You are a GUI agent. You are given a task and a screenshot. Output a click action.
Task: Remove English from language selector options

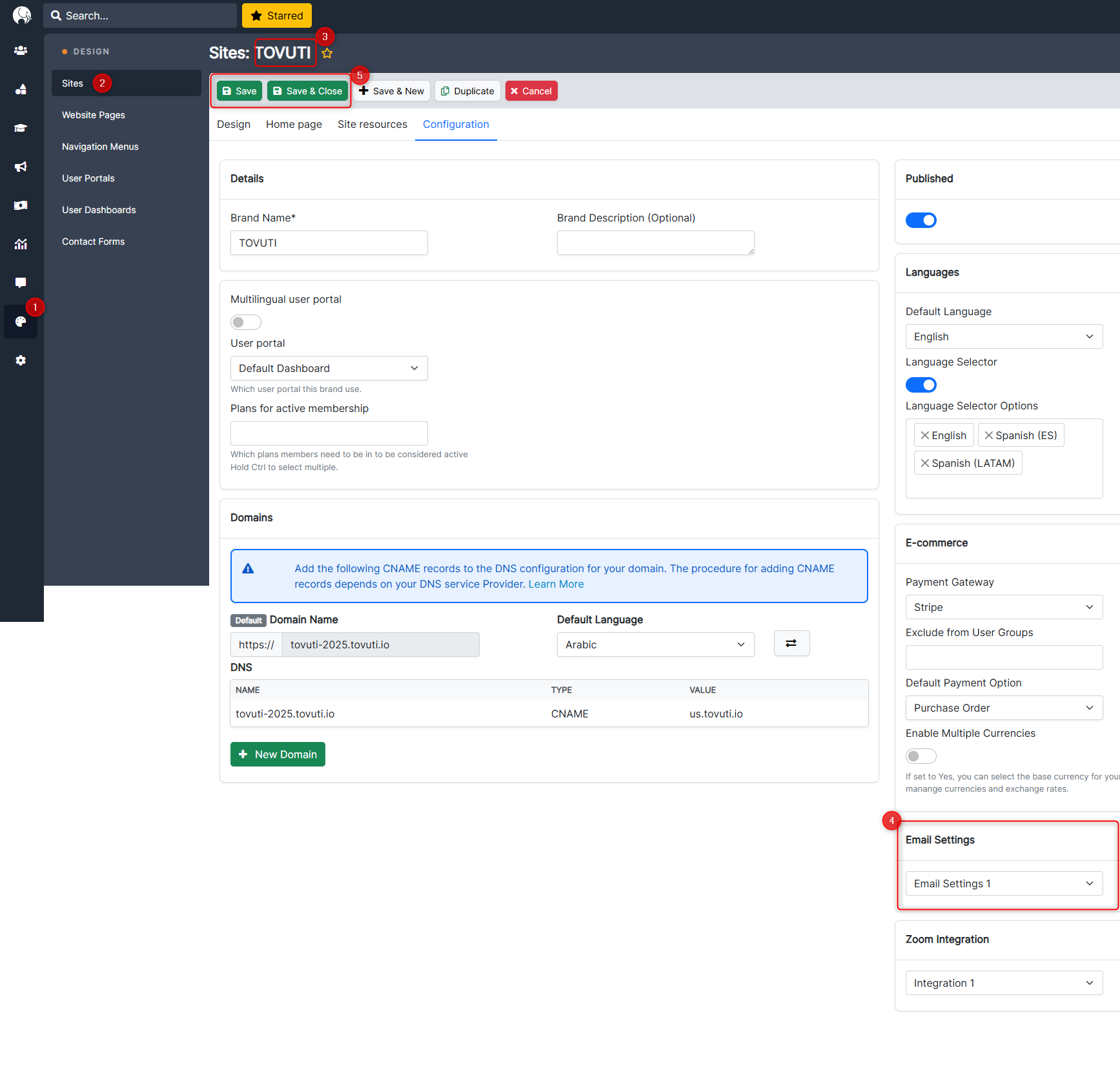pos(925,435)
